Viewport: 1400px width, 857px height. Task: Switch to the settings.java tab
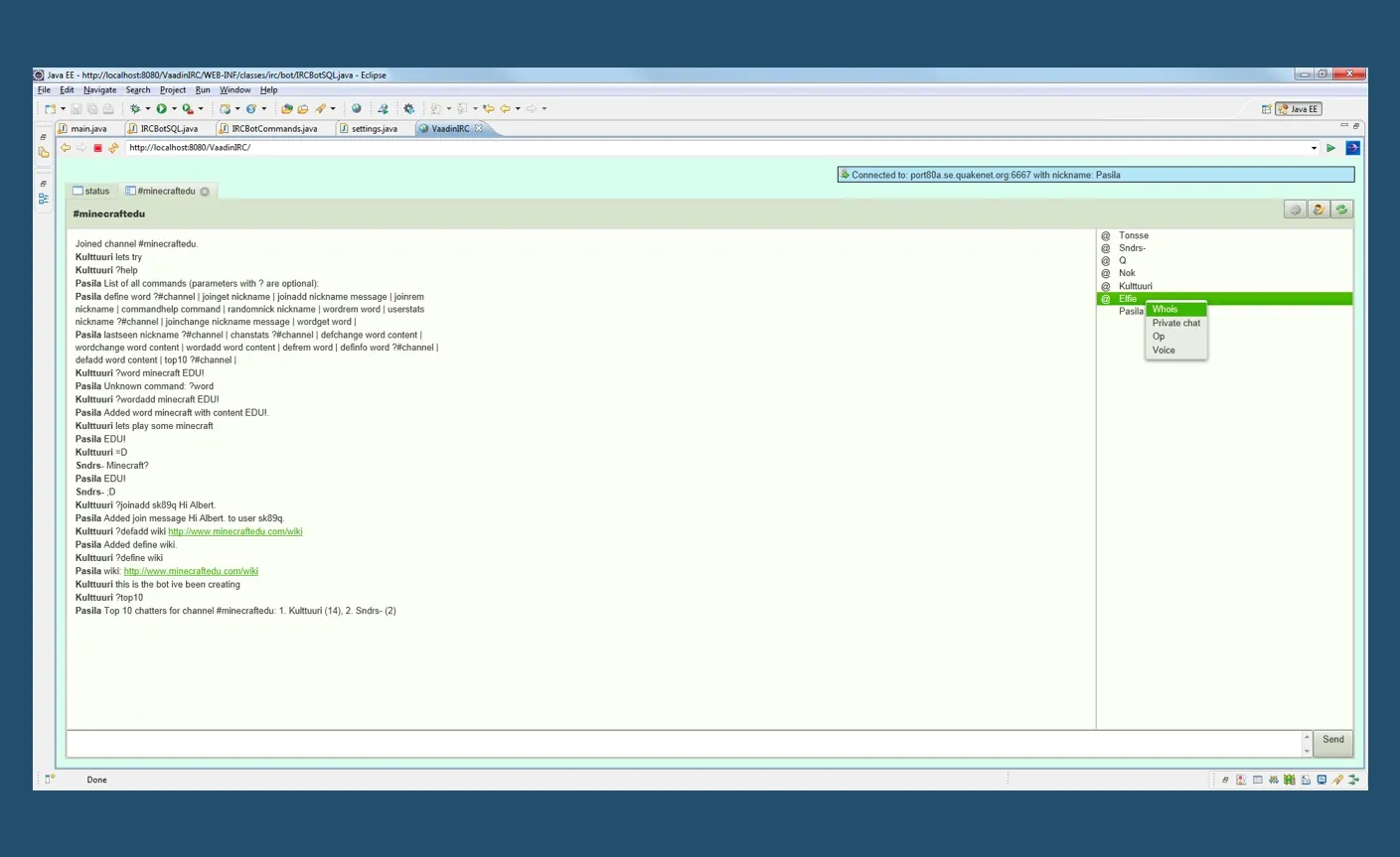click(374, 128)
